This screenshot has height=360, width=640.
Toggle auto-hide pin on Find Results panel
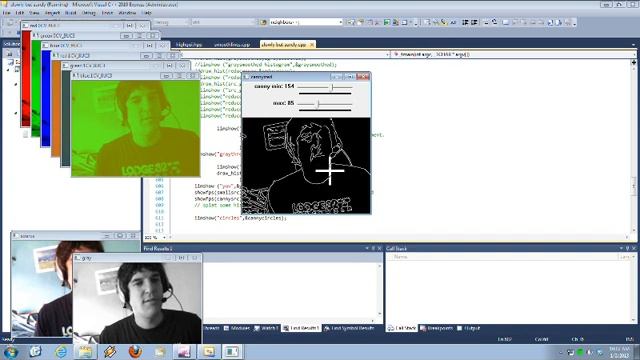pyautogui.click(x=373, y=248)
